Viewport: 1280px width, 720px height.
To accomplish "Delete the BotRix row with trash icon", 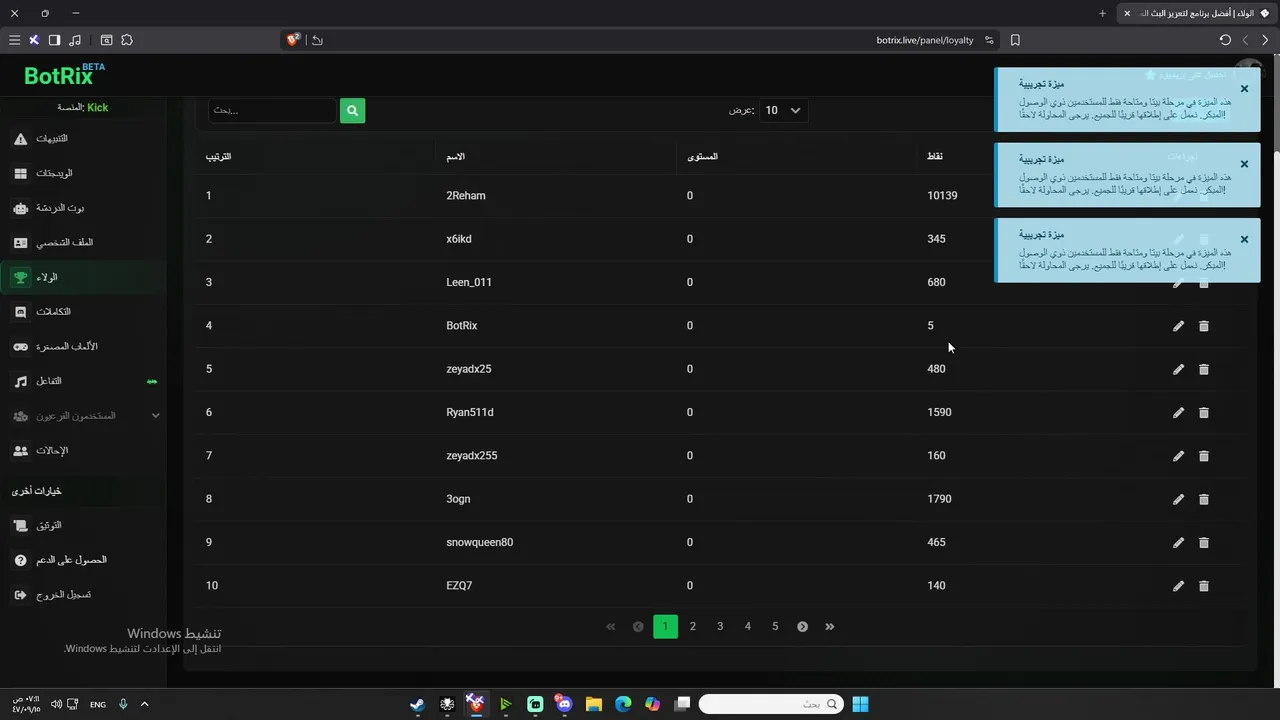I will (1204, 326).
